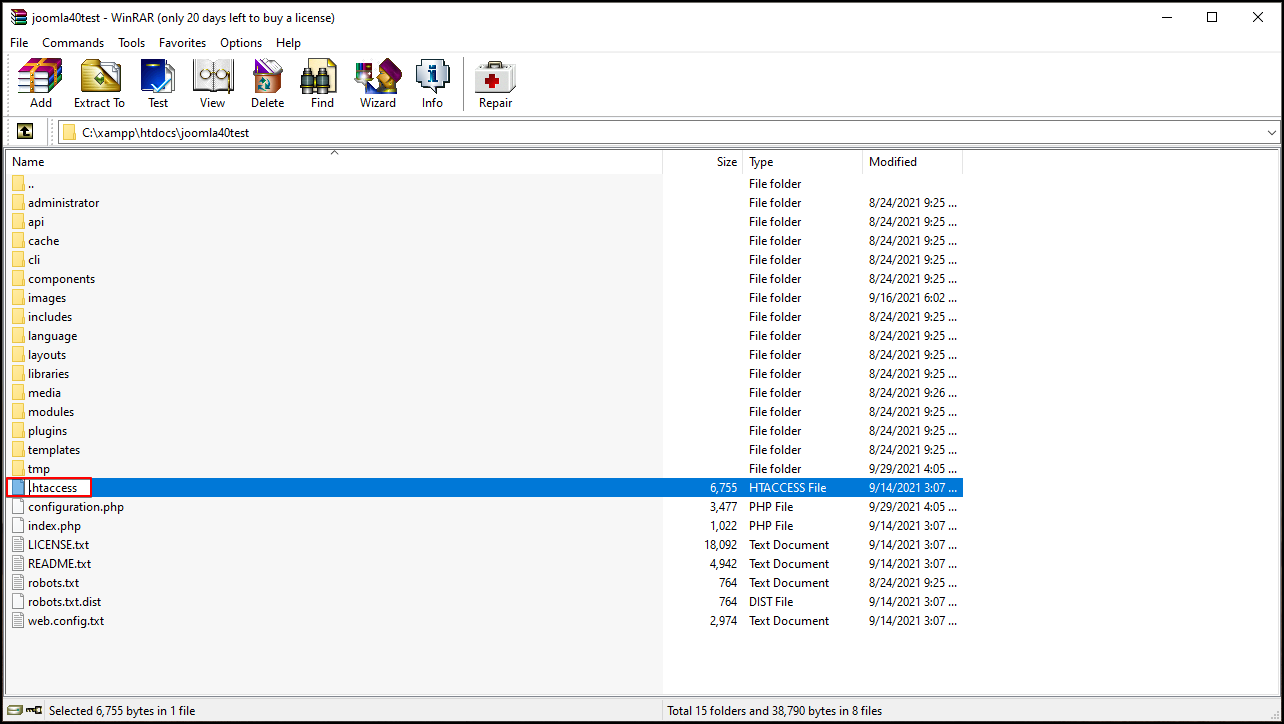Image resolution: width=1284 pixels, height=724 pixels.
Task: Go up one level with arrow button
Action: pyautogui.click(x=25, y=132)
